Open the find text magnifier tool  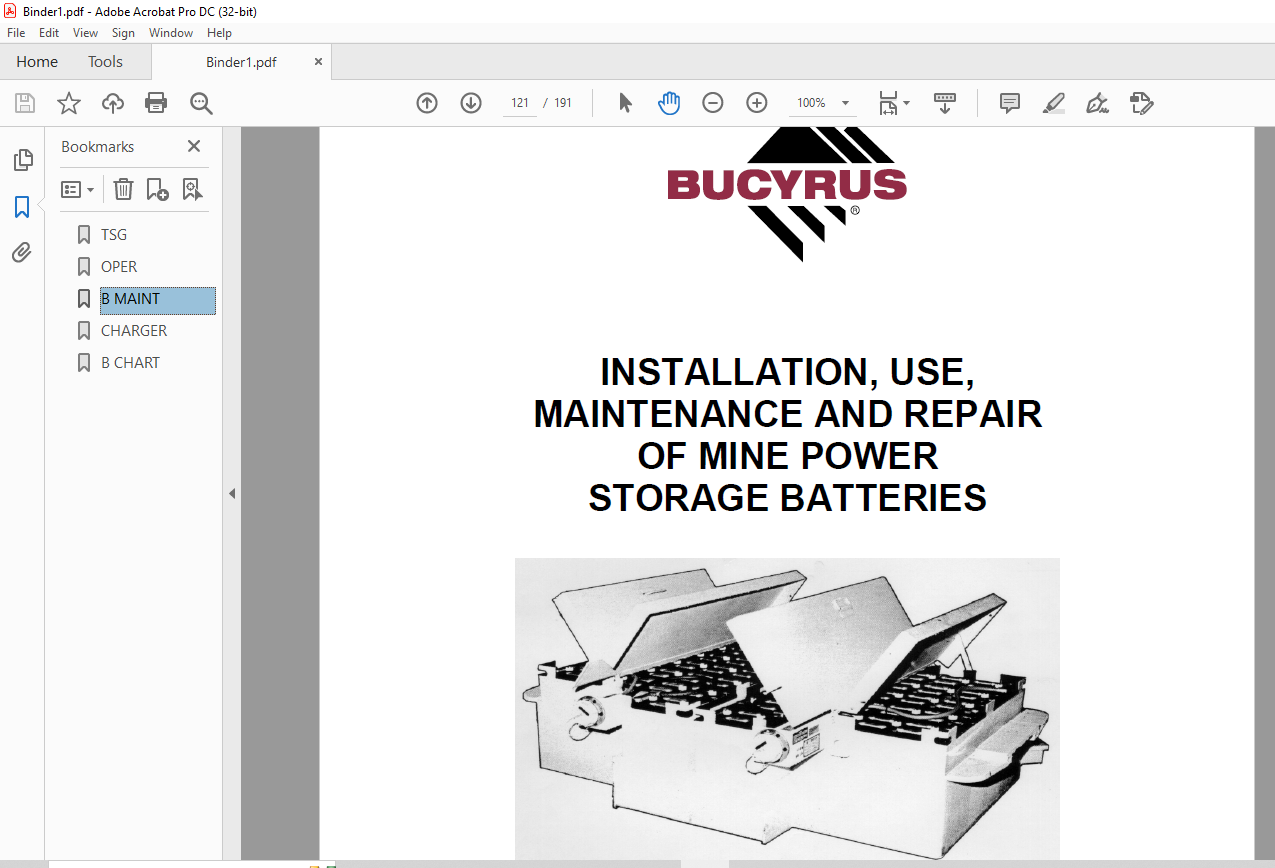point(201,103)
